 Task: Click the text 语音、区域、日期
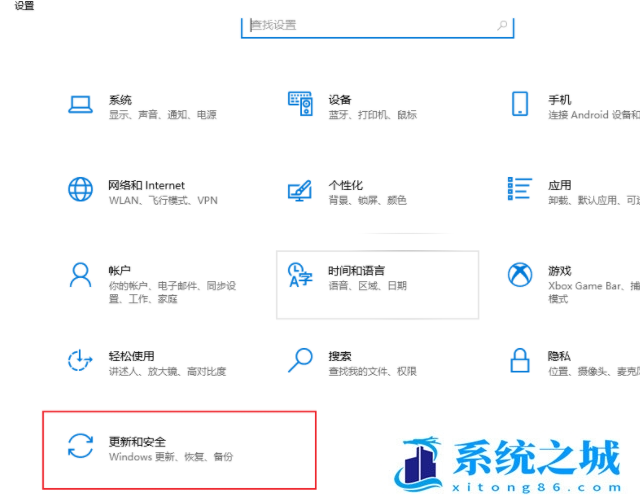[x=368, y=286]
